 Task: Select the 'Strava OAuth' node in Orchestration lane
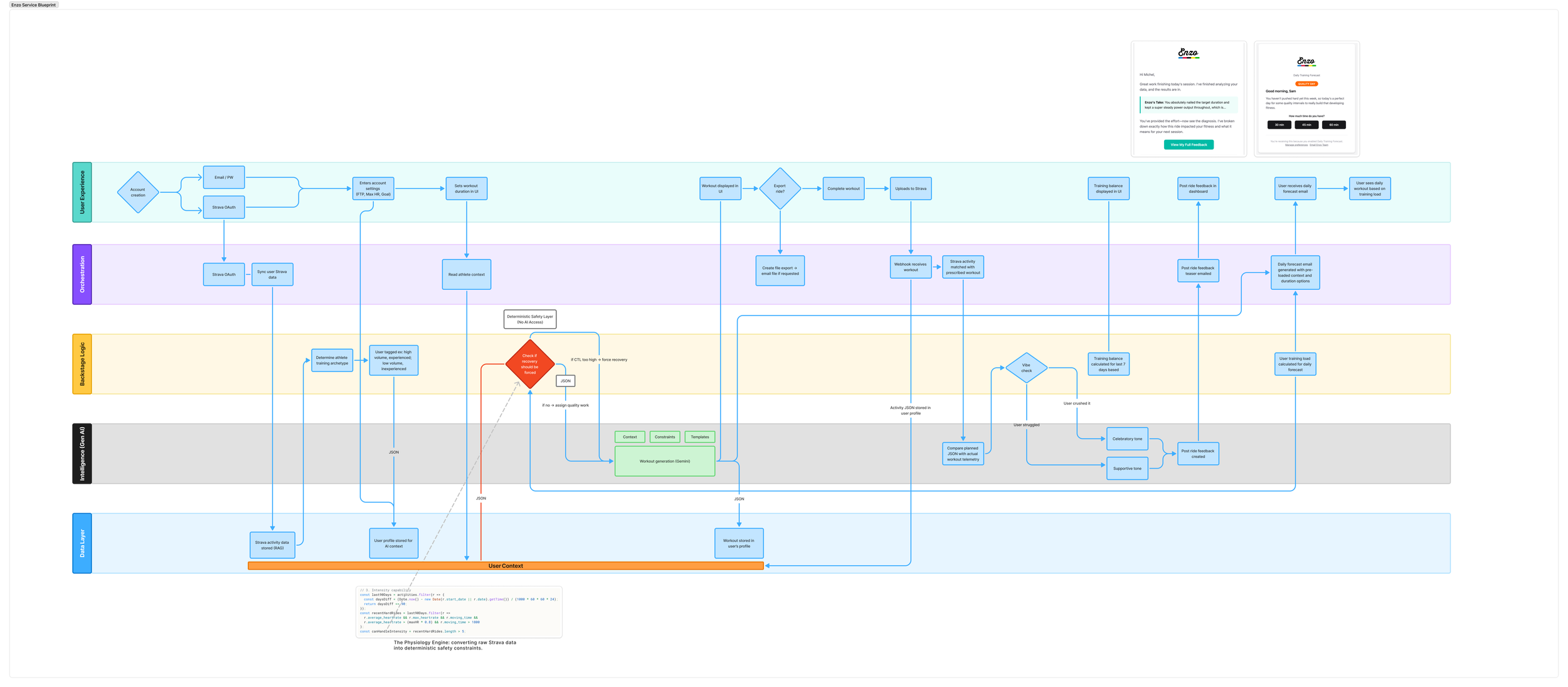pos(224,274)
